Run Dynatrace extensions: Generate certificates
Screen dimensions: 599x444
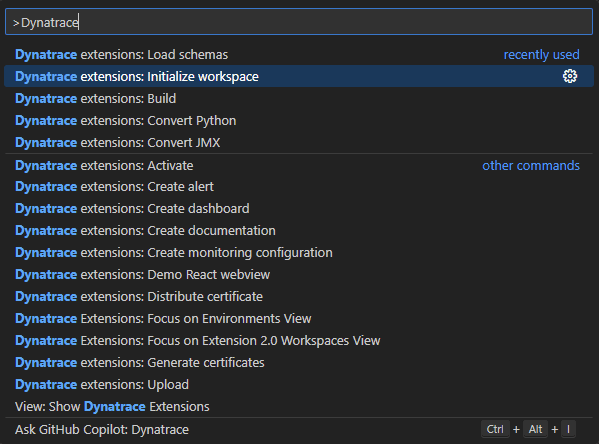click(x=299, y=363)
